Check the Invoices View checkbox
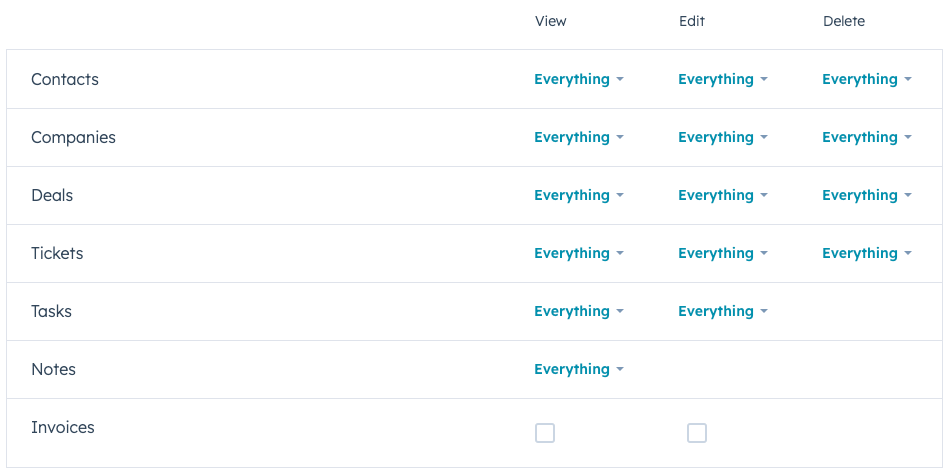This screenshot has width=951, height=475. click(545, 433)
